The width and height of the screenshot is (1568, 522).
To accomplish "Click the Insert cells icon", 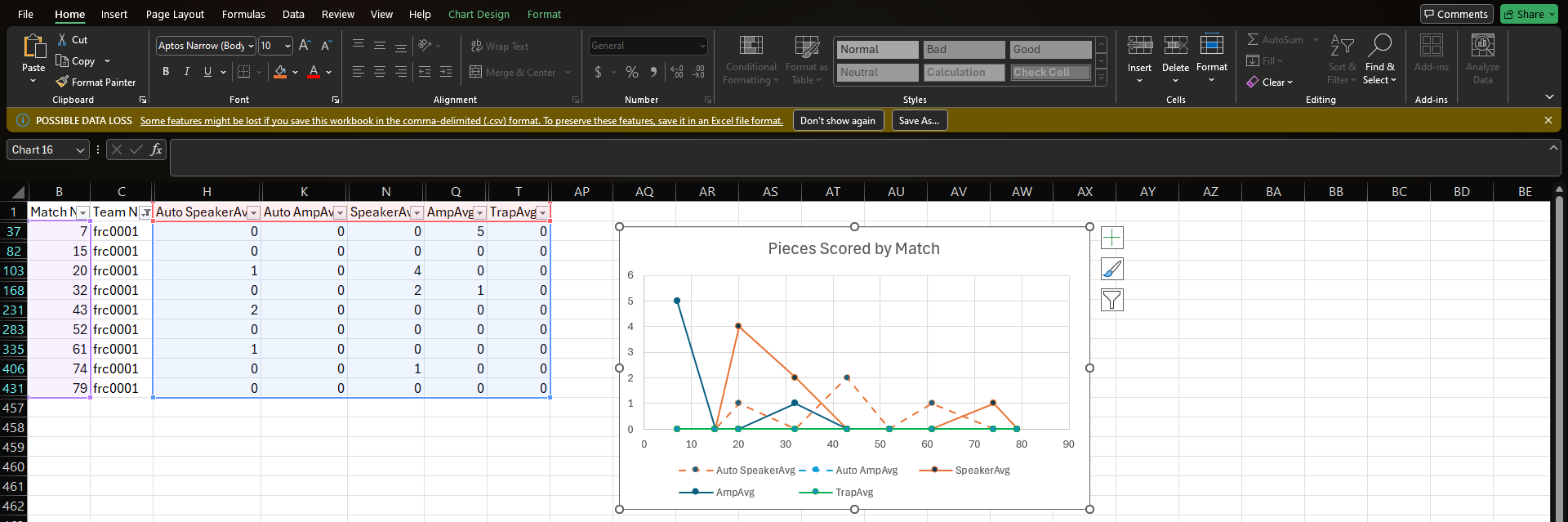I will tap(1140, 45).
